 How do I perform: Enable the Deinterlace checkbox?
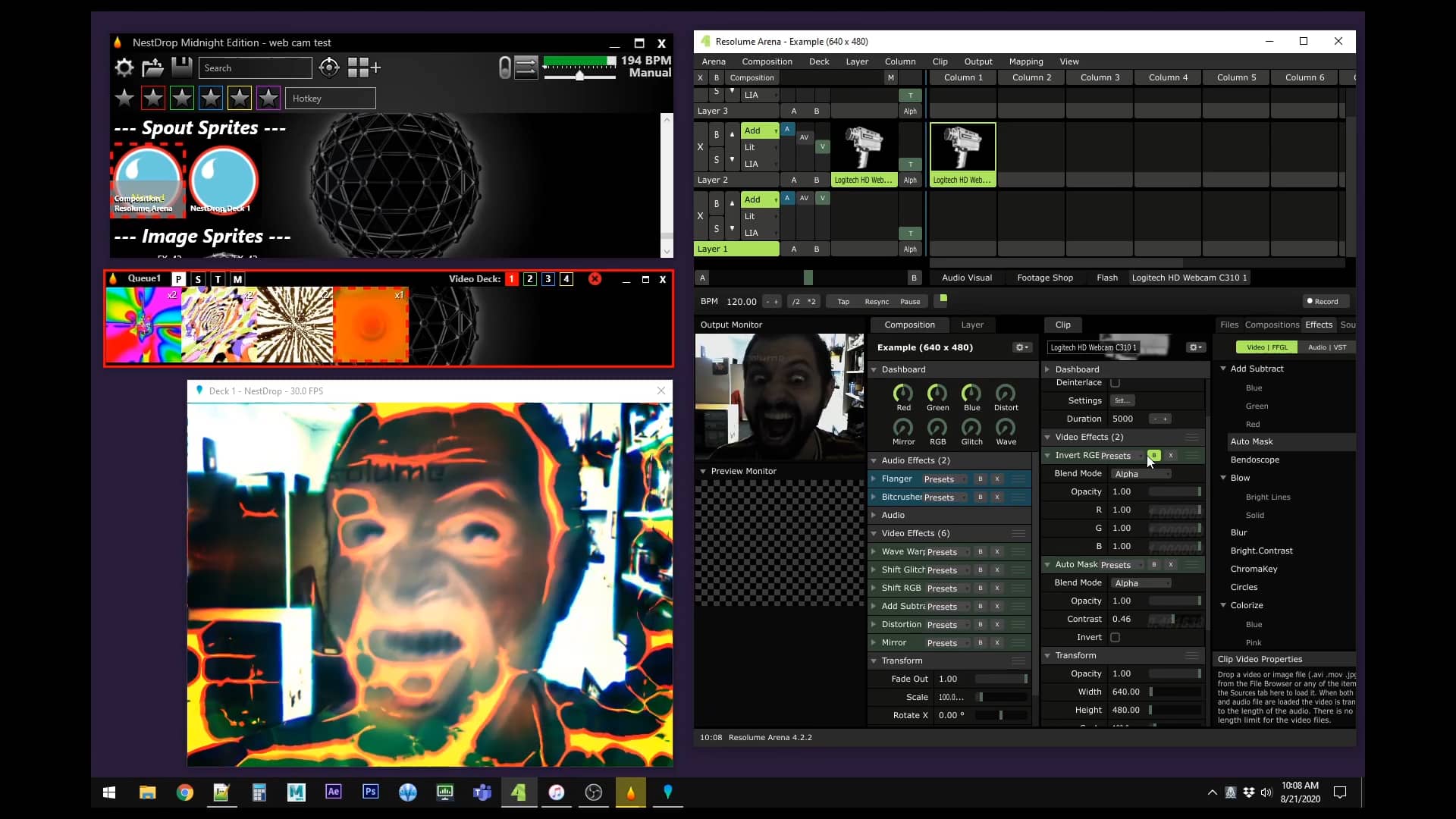[x=1116, y=382]
